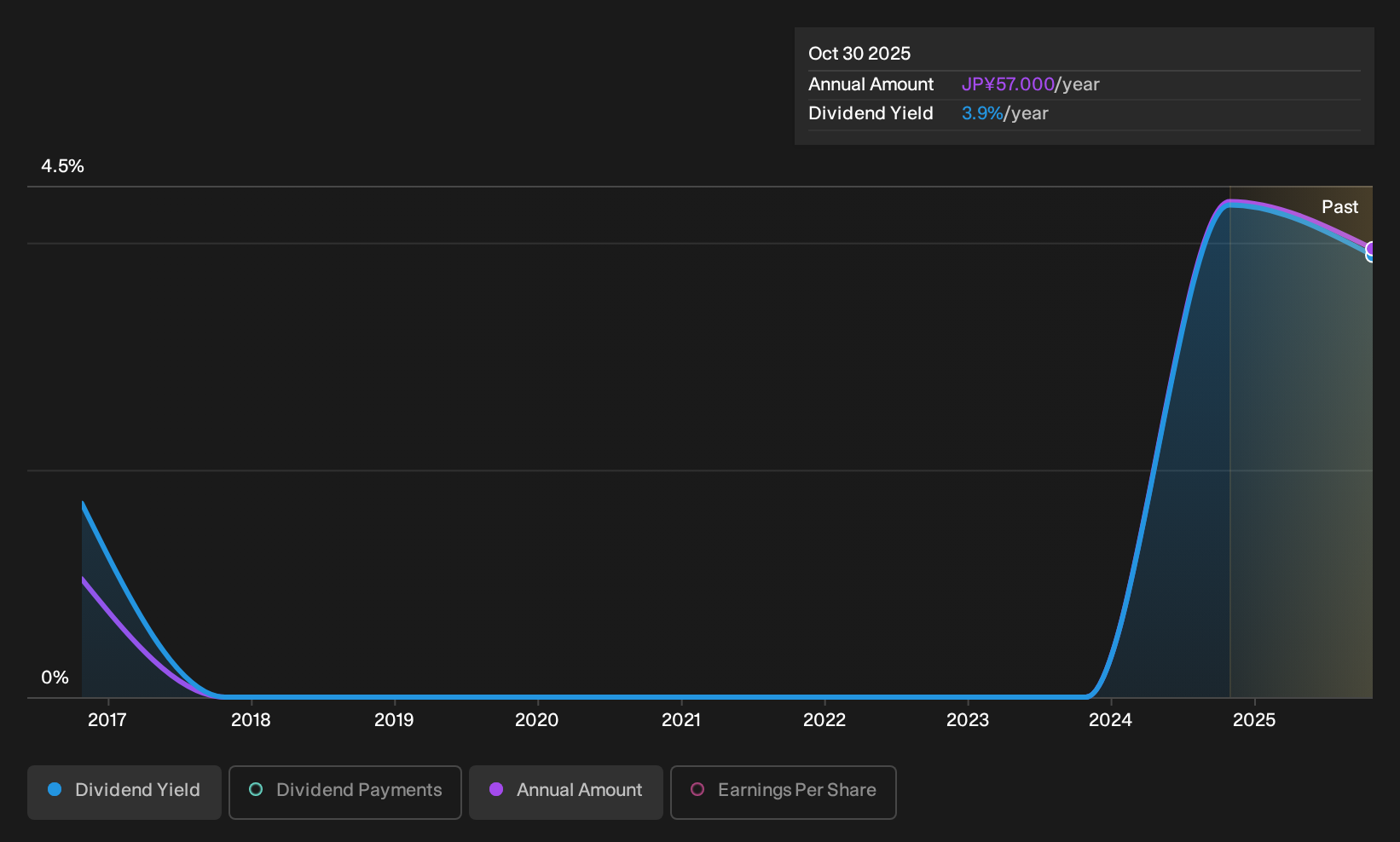Screen dimensions: 1400x842
Task: Click the 2019 x-axis label
Action: pyautogui.click(x=394, y=720)
